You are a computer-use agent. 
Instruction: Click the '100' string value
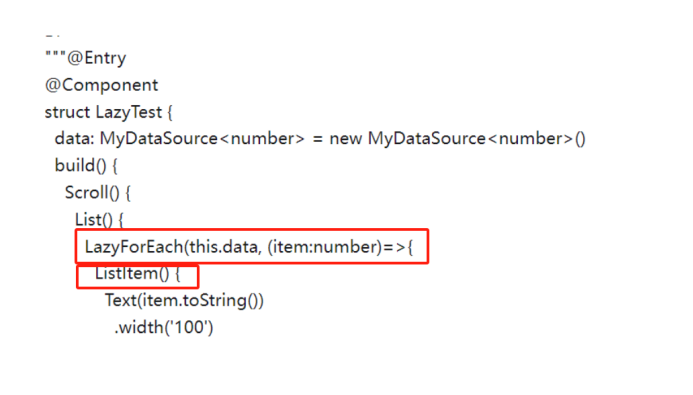[189, 327]
